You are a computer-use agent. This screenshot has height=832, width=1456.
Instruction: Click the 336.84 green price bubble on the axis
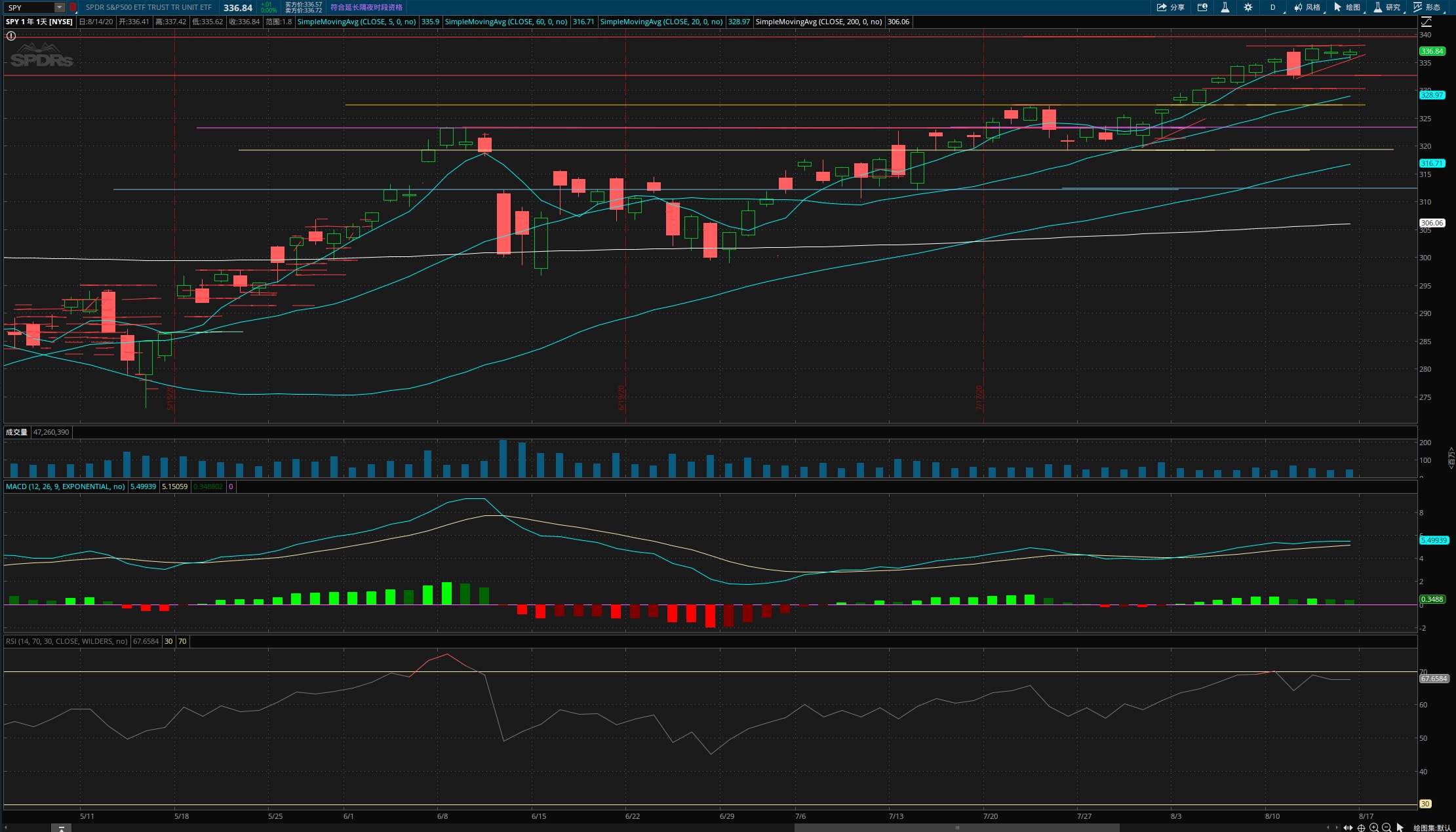click(1432, 51)
